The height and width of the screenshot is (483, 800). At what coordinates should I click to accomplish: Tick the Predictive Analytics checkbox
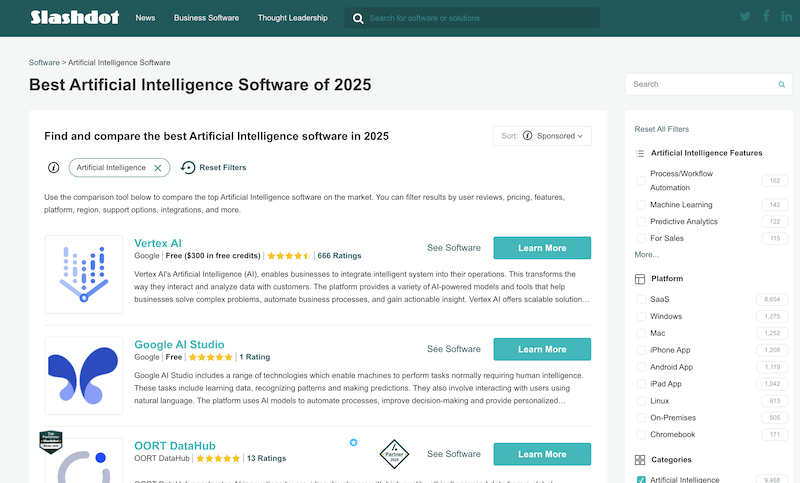click(x=641, y=222)
